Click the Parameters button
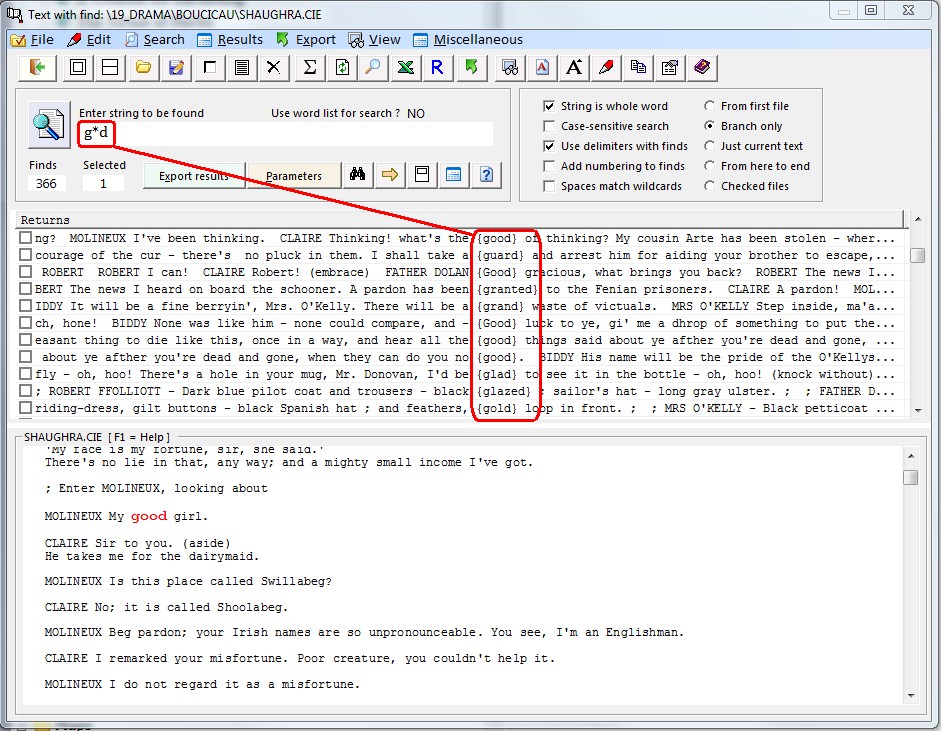941x731 pixels. (x=293, y=176)
